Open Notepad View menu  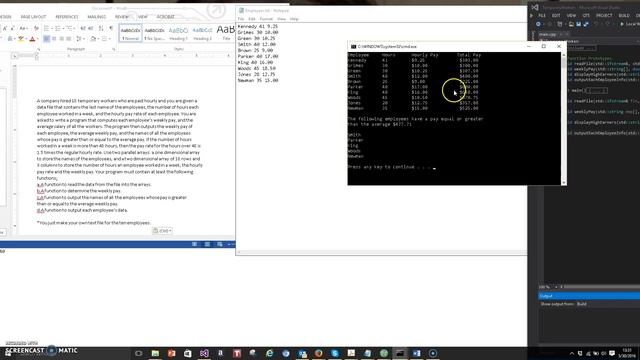tap(282, 19)
